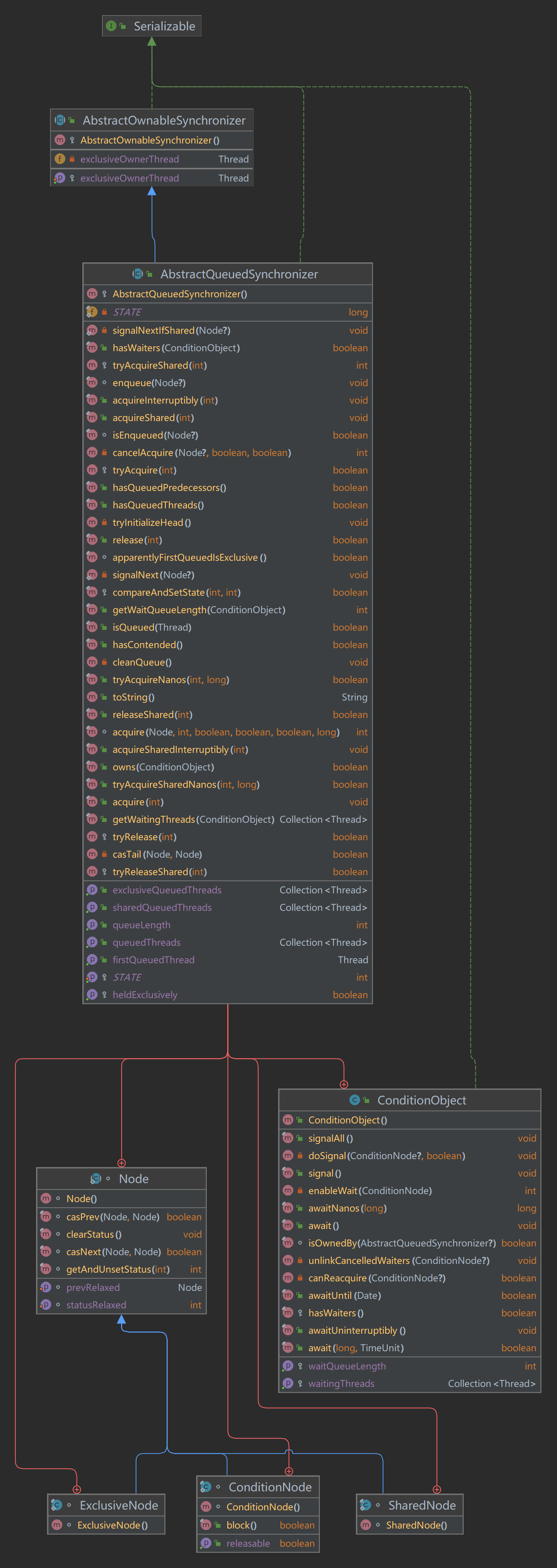Image resolution: width=557 pixels, height=1568 pixels.
Task: Click the method icon beside toString()
Action: coord(92,697)
